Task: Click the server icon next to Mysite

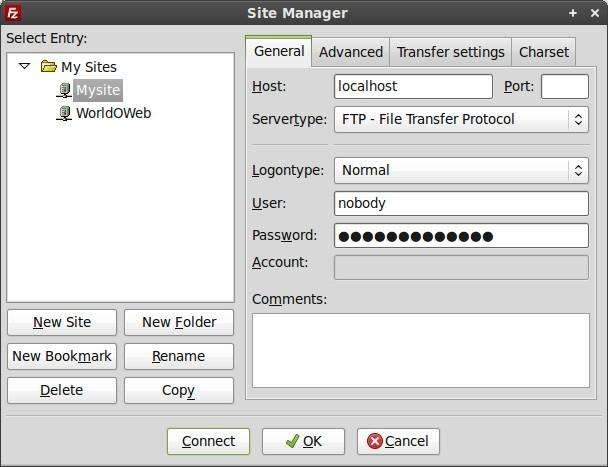Action: click(64, 90)
